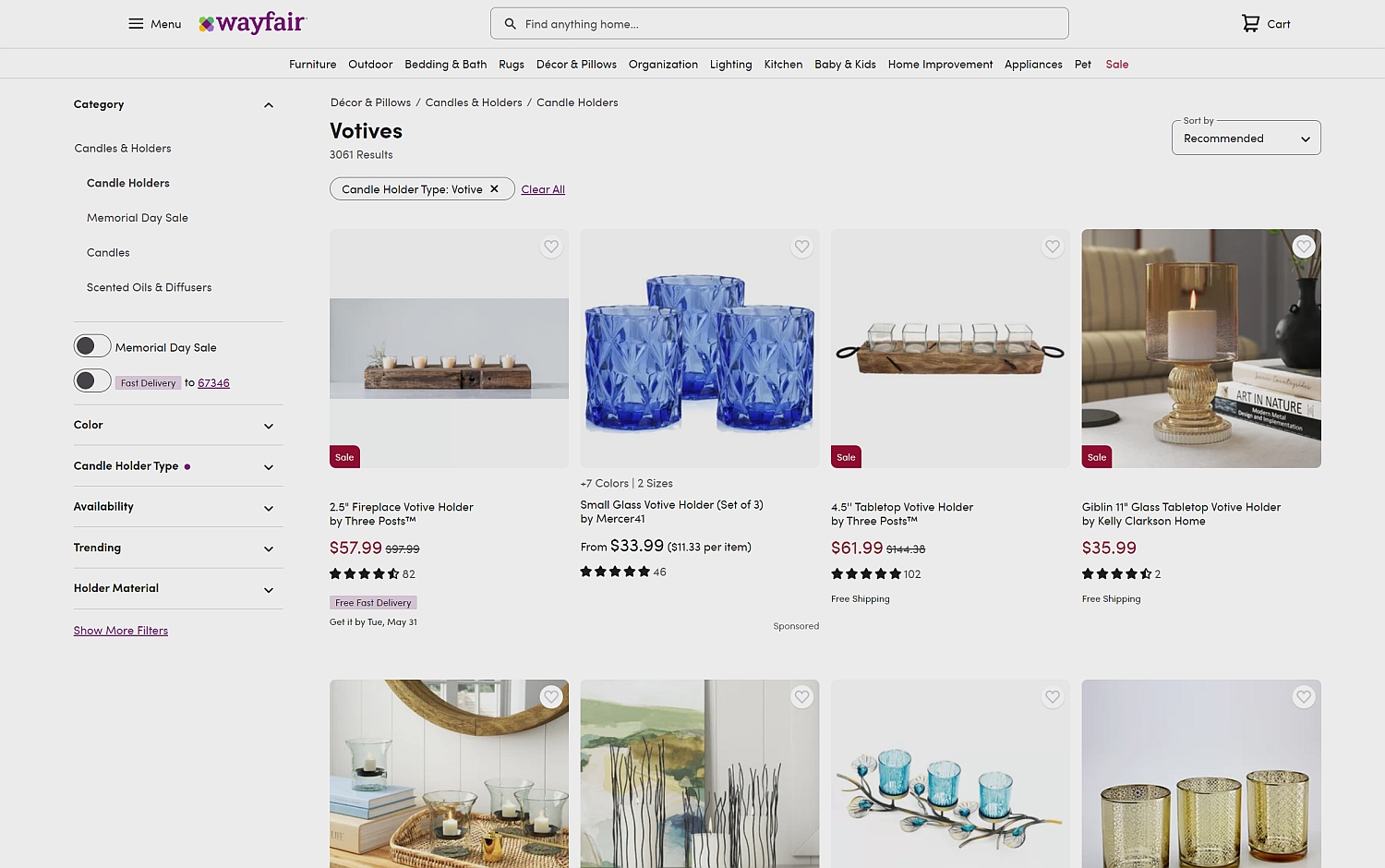Enable the Memorial Day Sale toggle
The width and height of the screenshot is (1385, 868).
click(92, 346)
